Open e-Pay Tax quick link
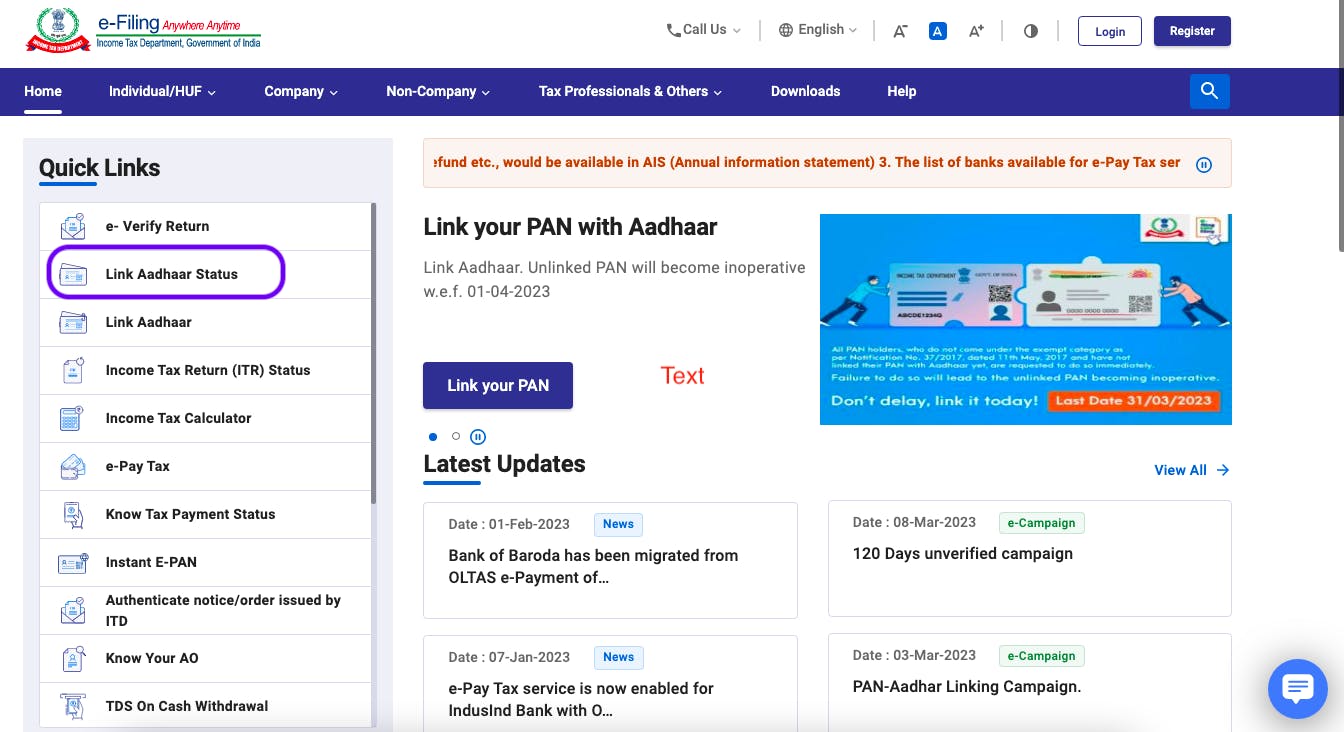 [x=205, y=466]
